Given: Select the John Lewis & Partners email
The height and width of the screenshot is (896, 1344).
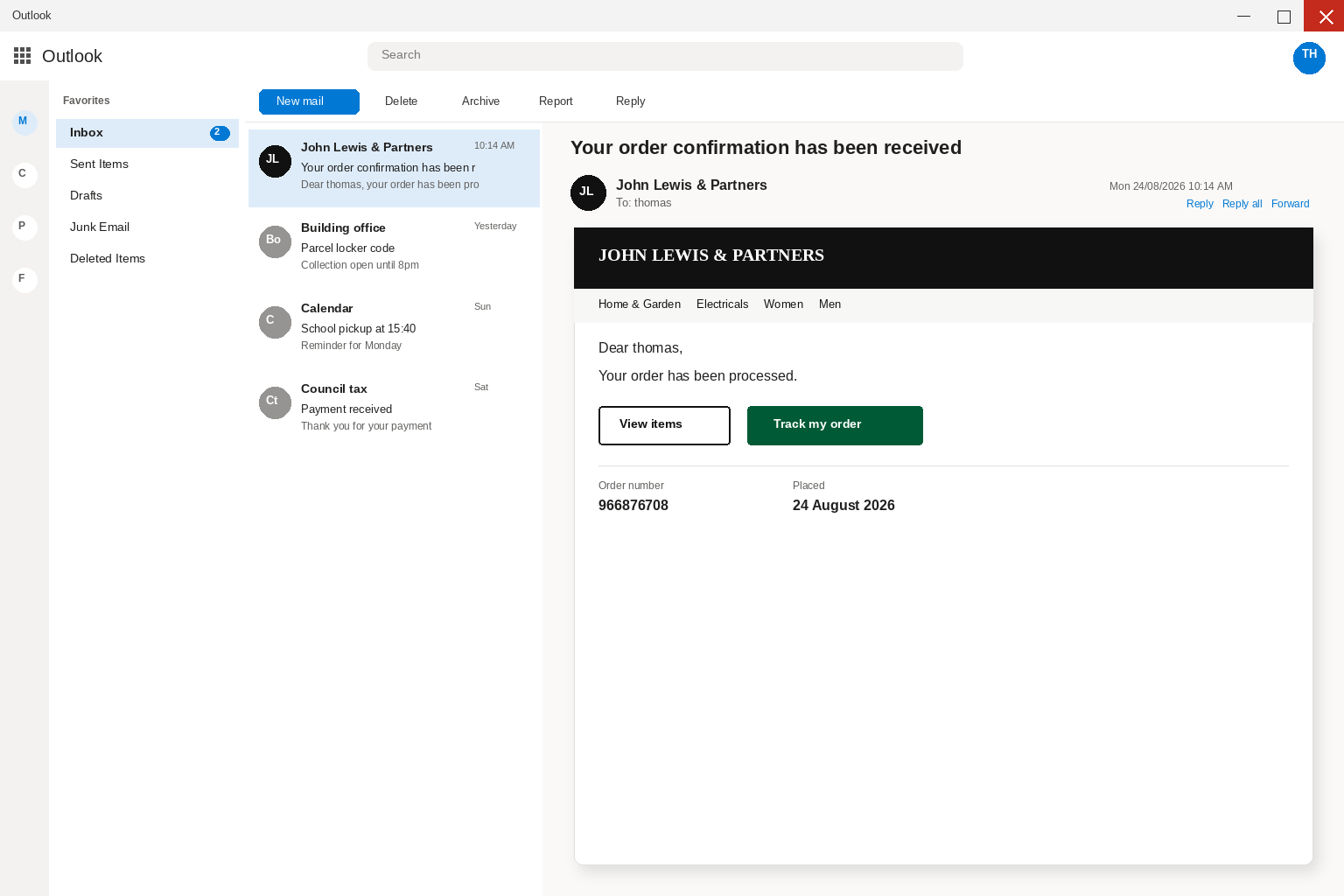Looking at the screenshot, I should point(394,166).
